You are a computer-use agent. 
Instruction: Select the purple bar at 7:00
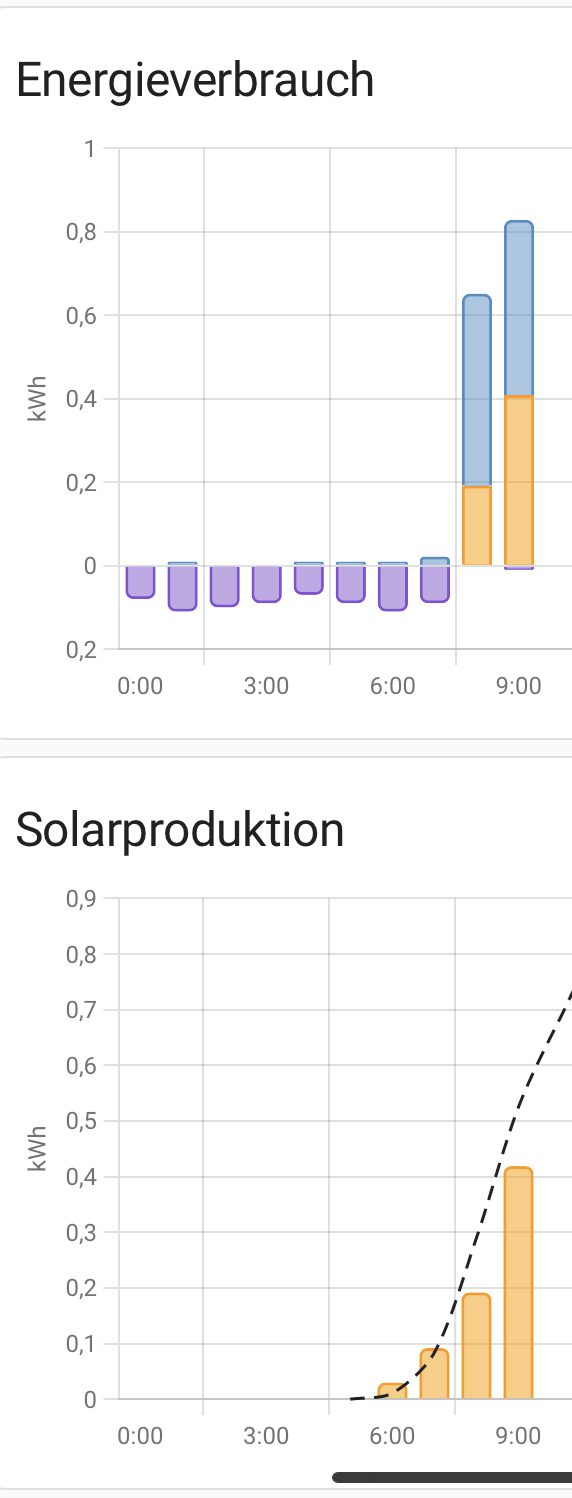click(x=435, y=584)
